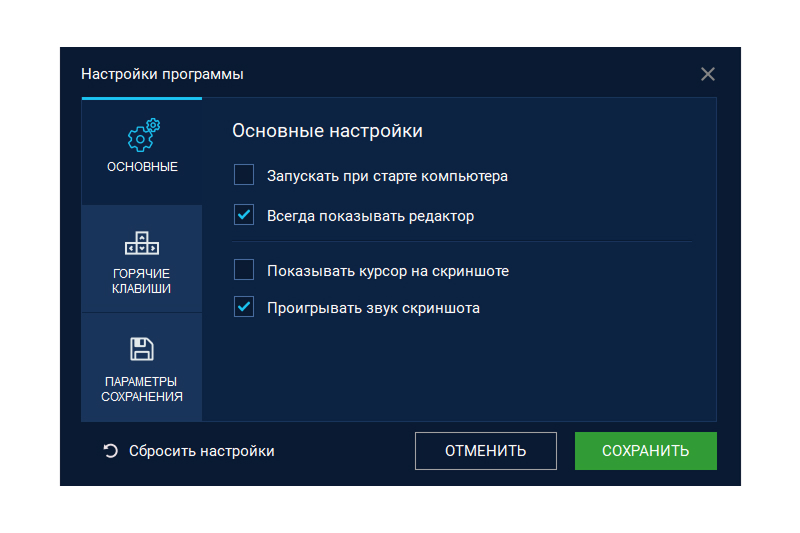
Task: Click the floppy disk save parameters icon
Action: 142,349
